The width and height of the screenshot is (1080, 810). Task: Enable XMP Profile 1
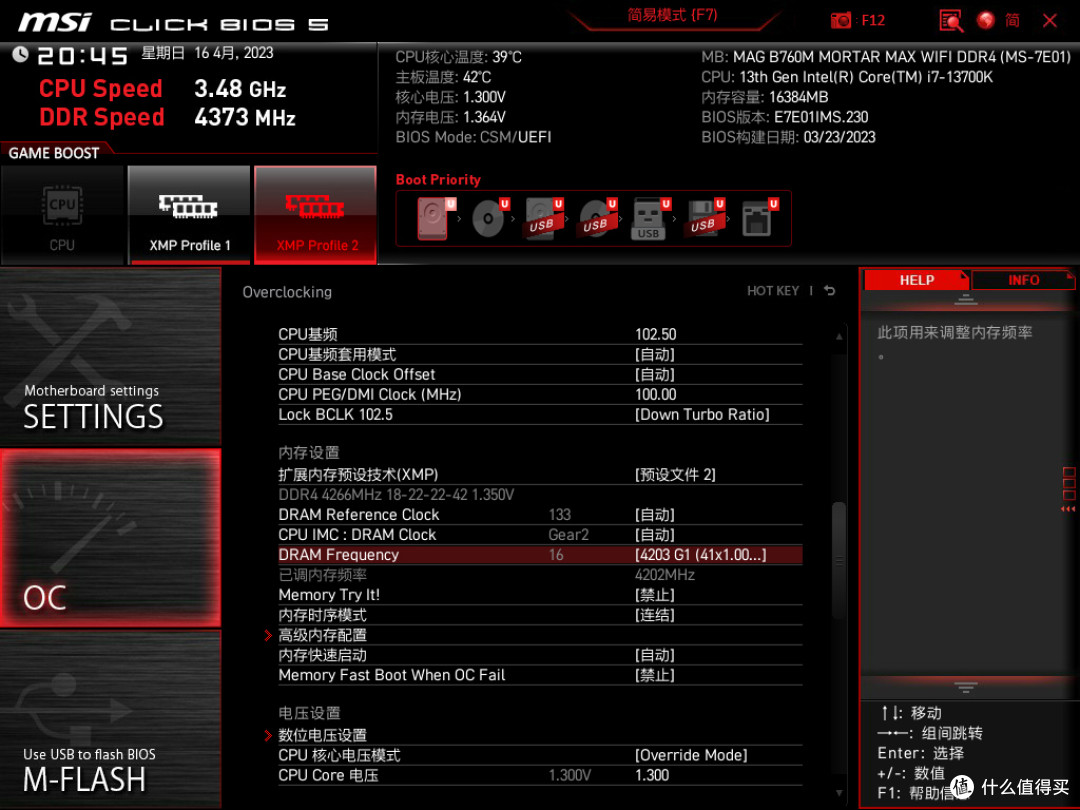coord(189,214)
